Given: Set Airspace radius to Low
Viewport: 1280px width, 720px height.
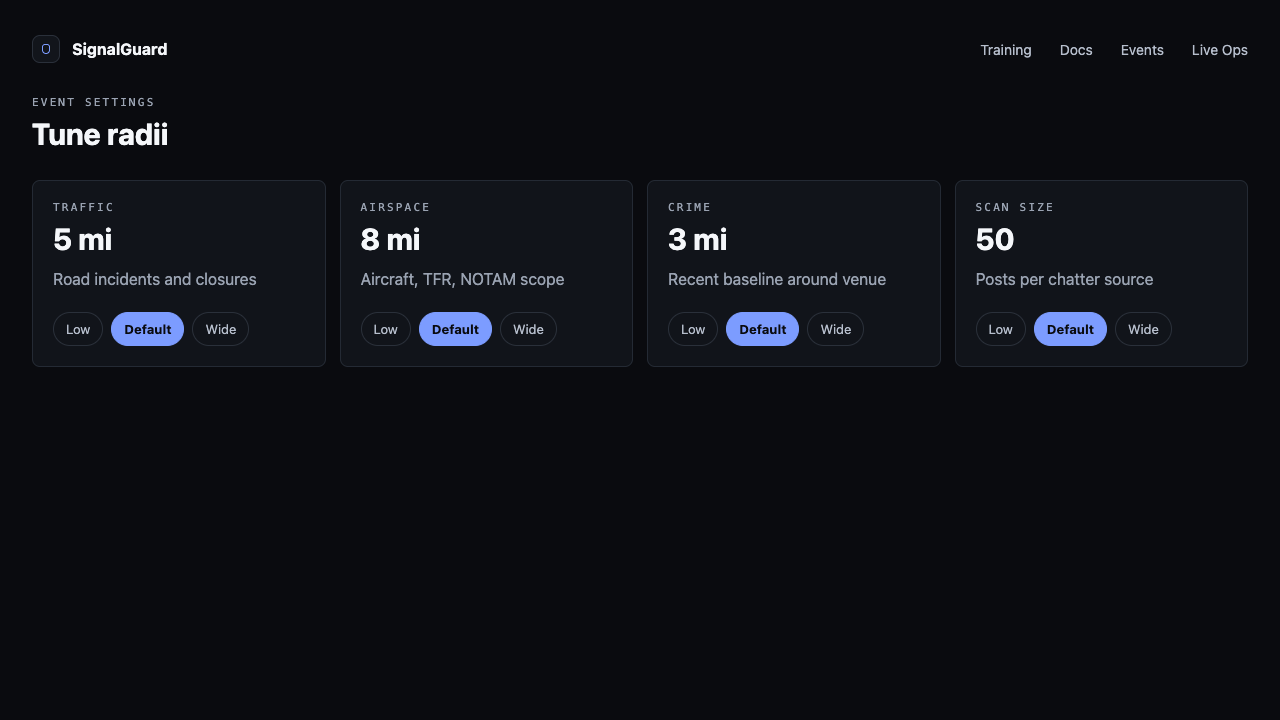Looking at the screenshot, I should 385,329.
